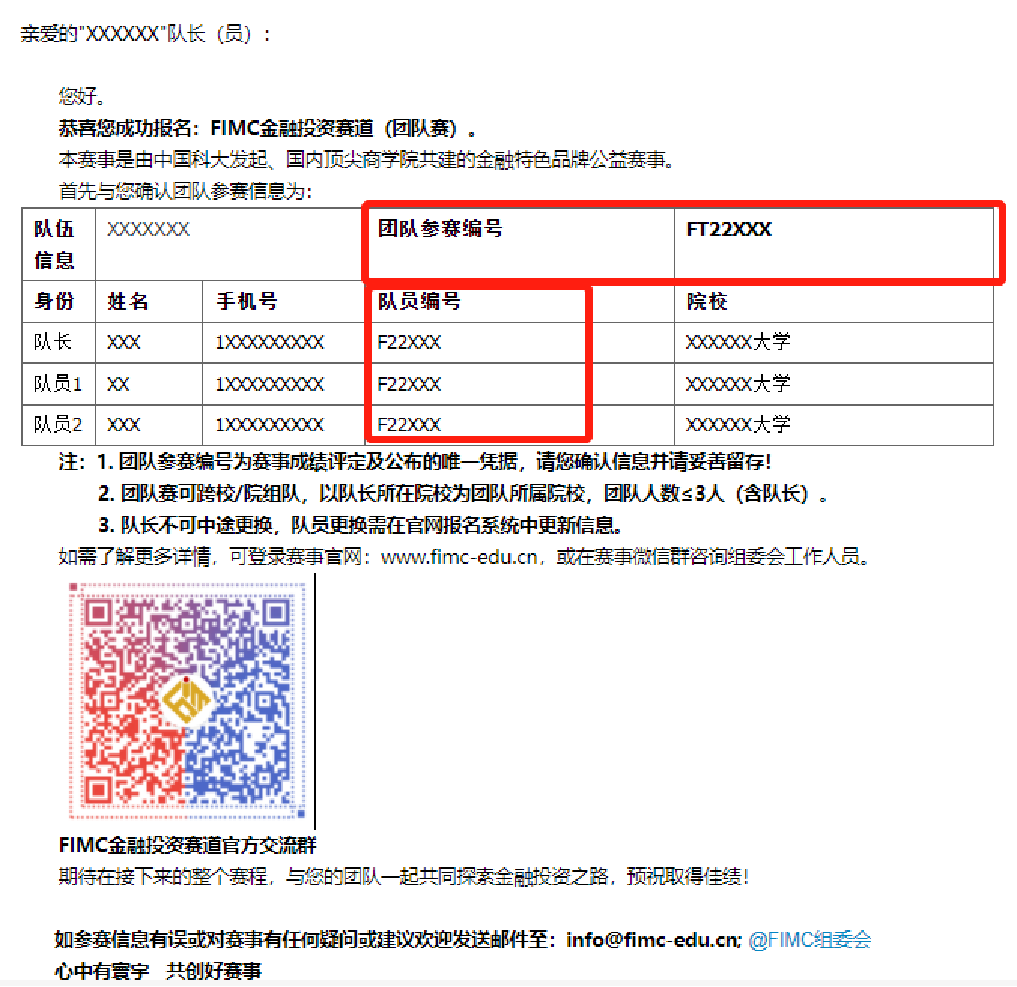Click XXXXXX大学 in the 队长 row
This screenshot has width=1017, height=987.
click(x=738, y=342)
